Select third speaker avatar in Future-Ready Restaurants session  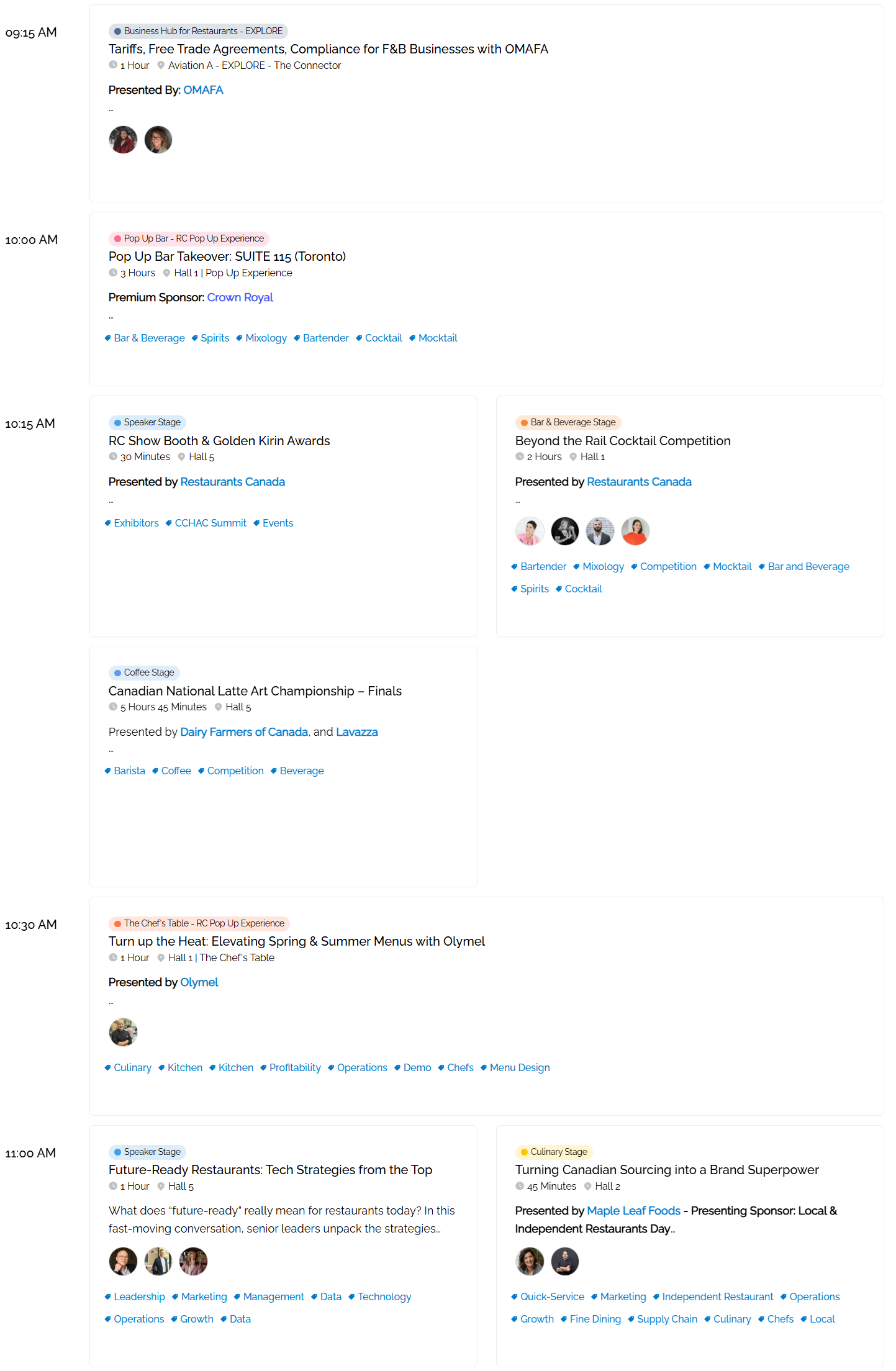coord(193,1261)
